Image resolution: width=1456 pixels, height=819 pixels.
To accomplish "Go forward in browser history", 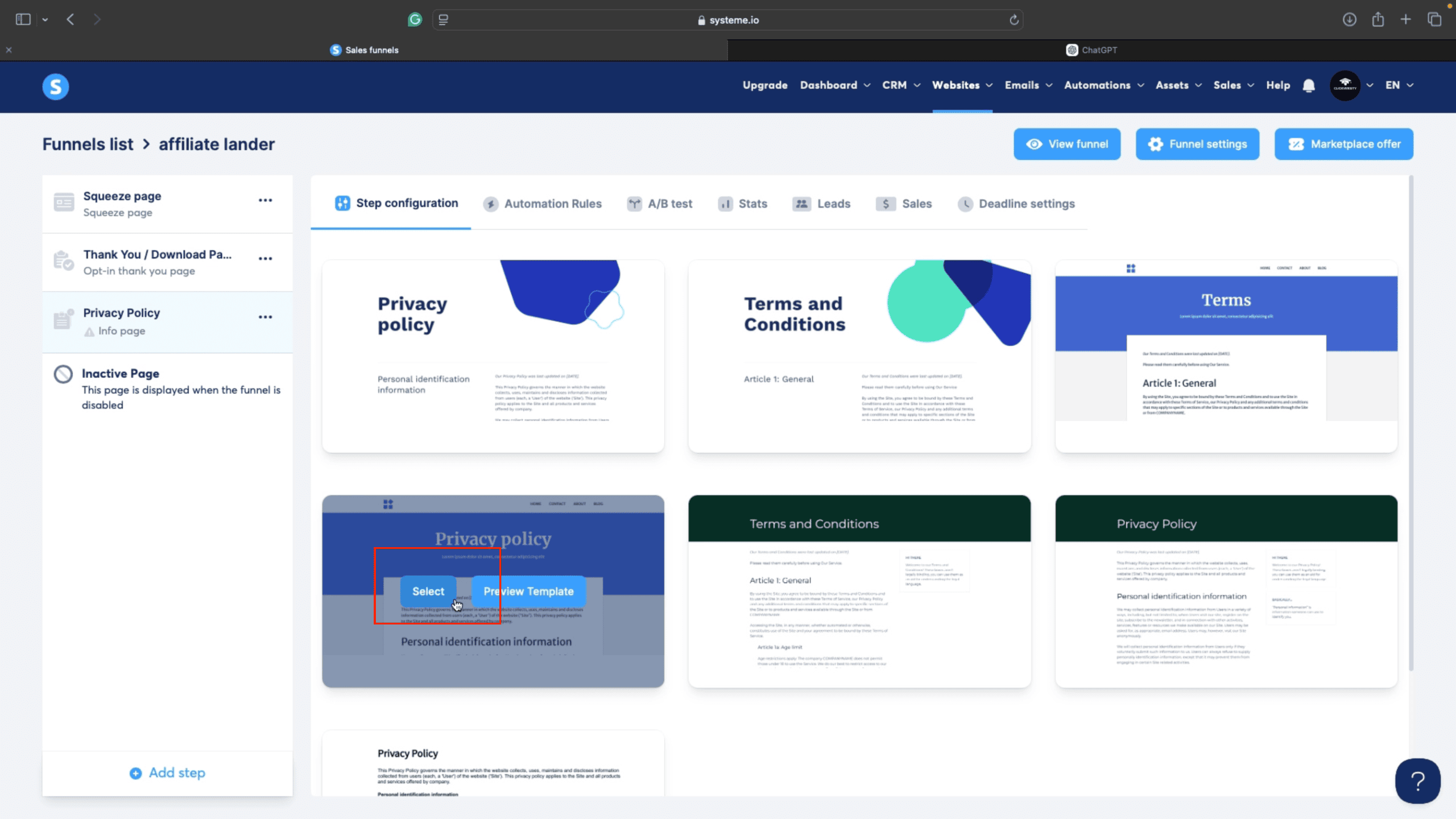I will [97, 19].
